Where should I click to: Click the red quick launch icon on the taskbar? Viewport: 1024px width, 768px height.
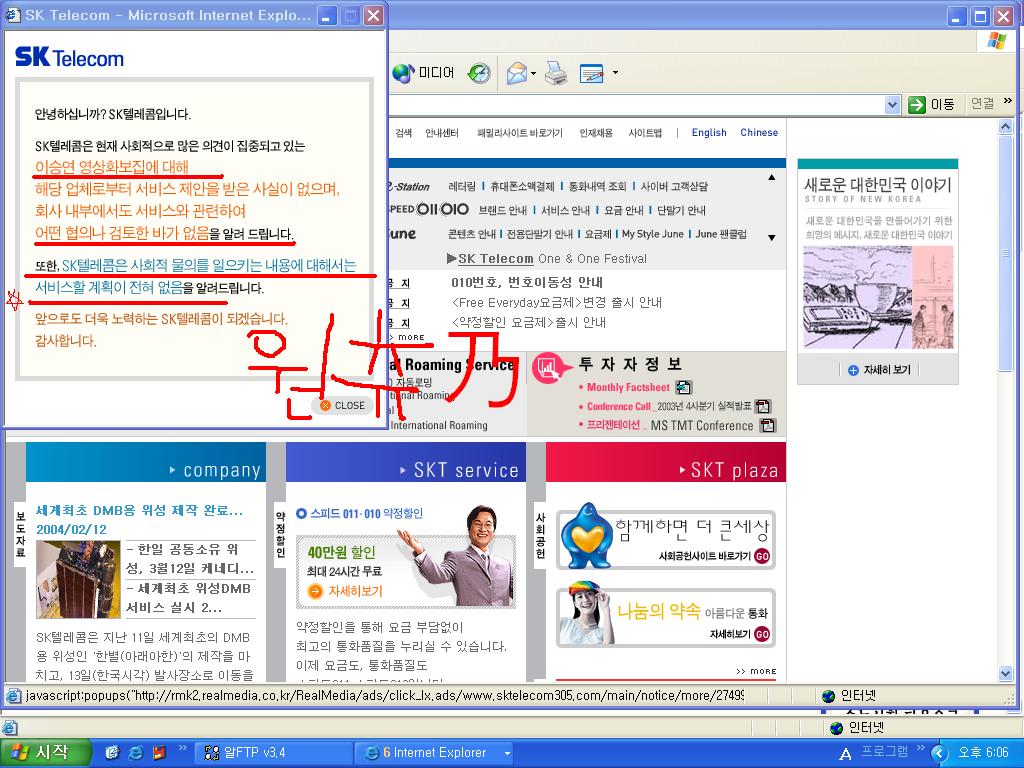point(159,753)
